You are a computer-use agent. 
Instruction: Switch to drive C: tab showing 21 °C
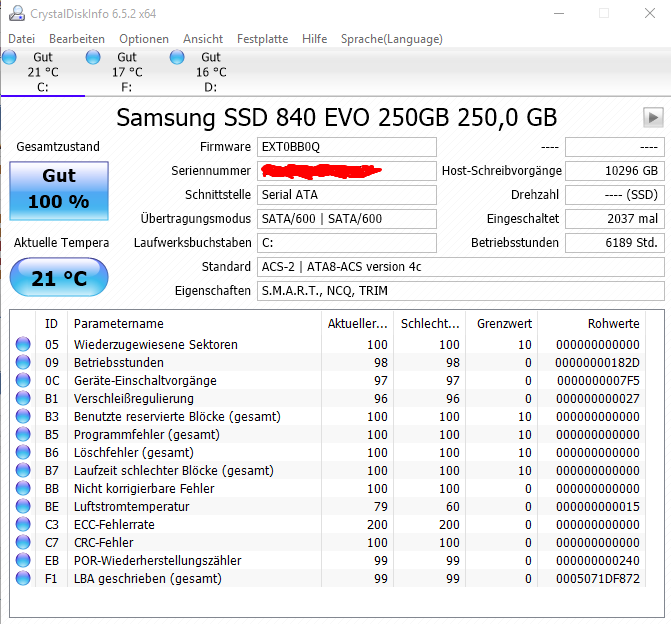[43, 72]
